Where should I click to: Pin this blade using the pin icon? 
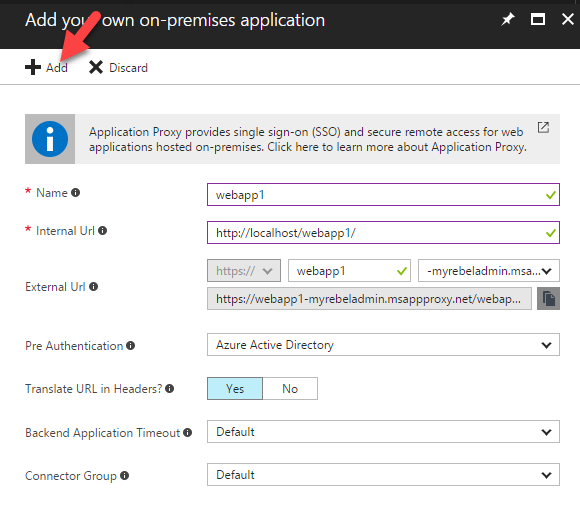click(508, 19)
